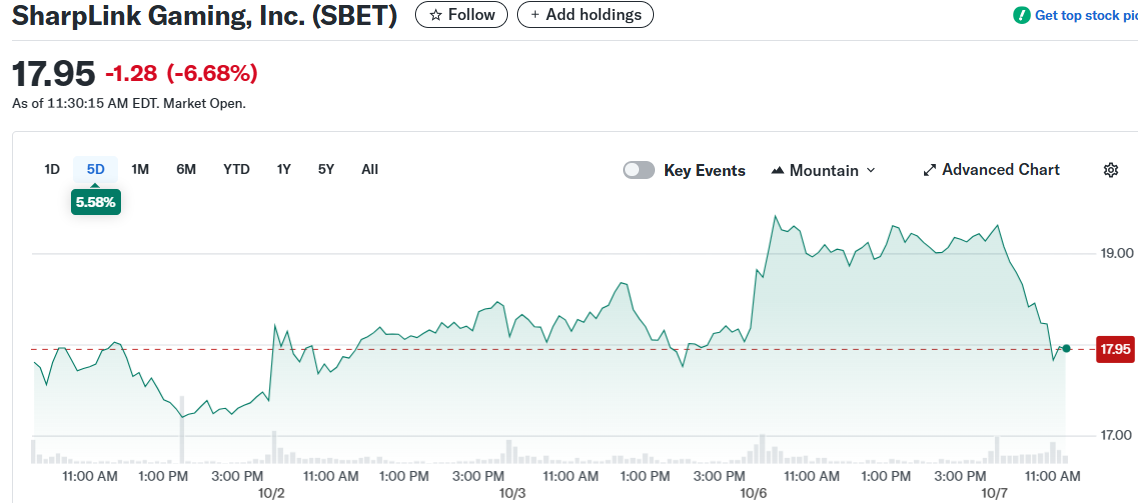
Task: Show year-to-date YTD chart range
Action: pyautogui.click(x=236, y=169)
